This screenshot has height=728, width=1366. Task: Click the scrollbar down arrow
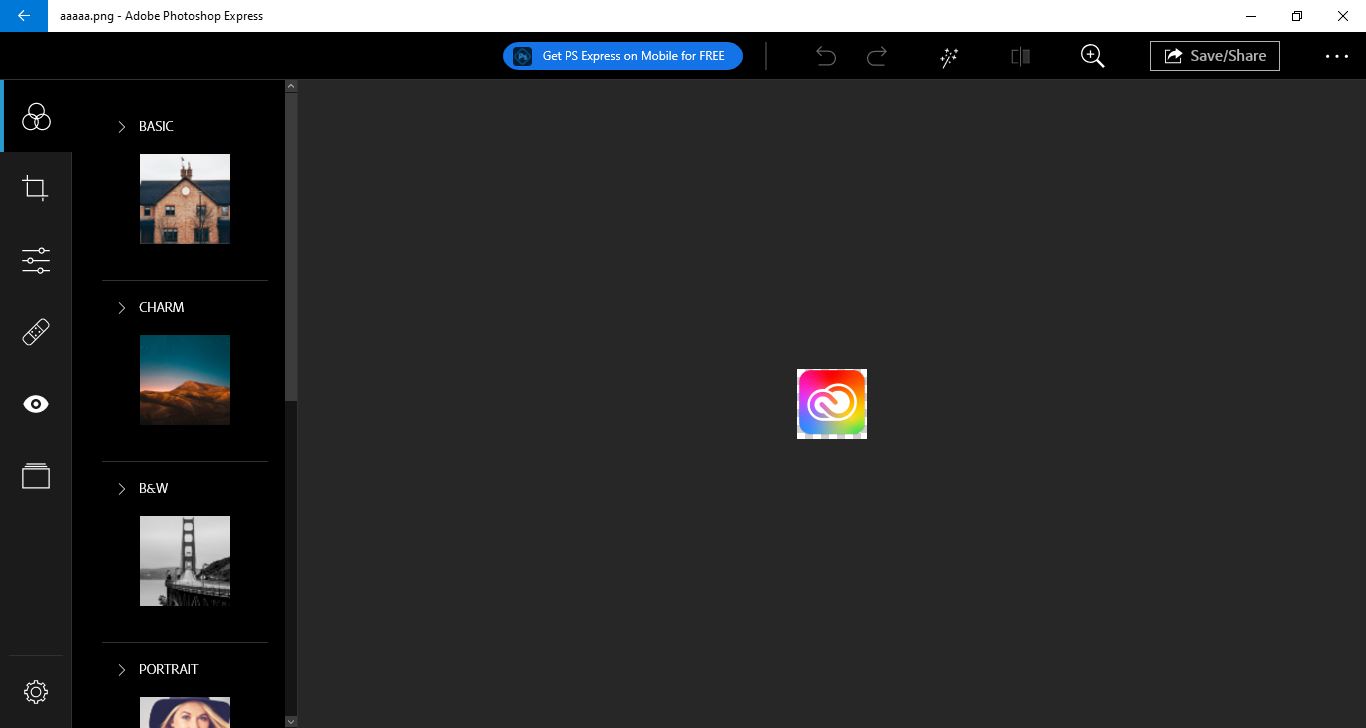[x=291, y=721]
